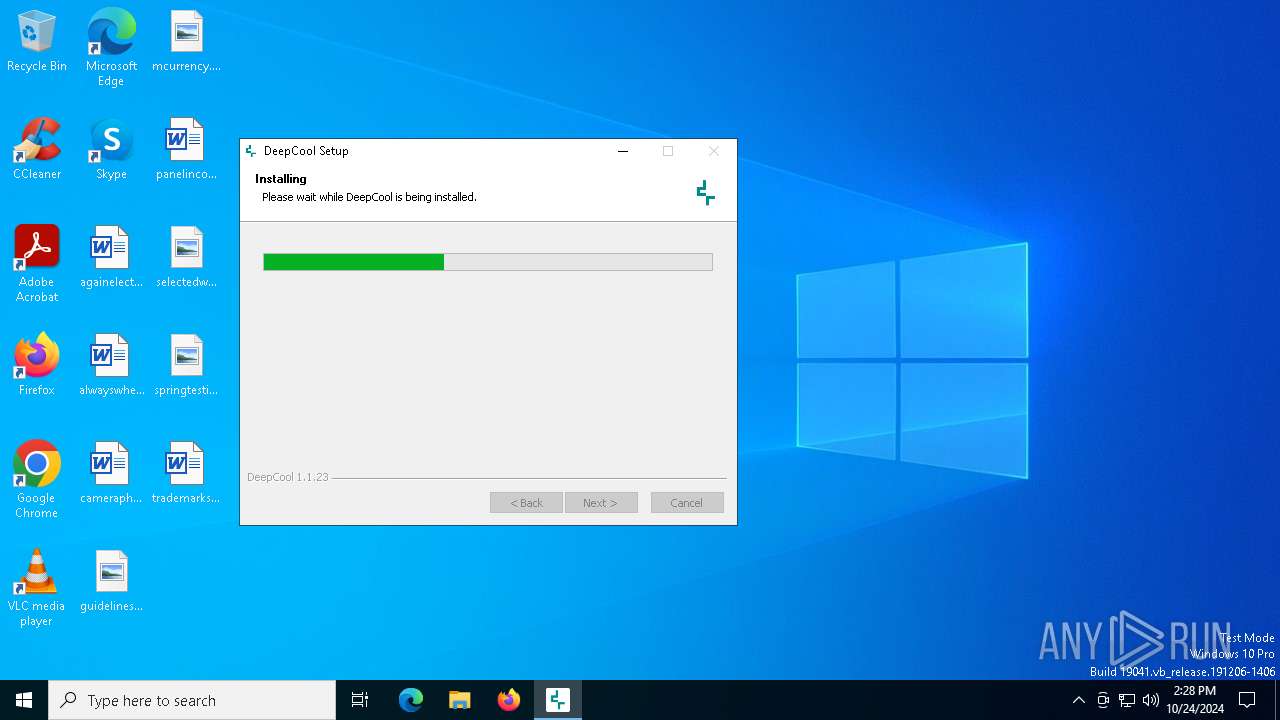Select the mcurrency image file on desktop
Viewport: 1280px width, 720px height.
[x=186, y=42]
